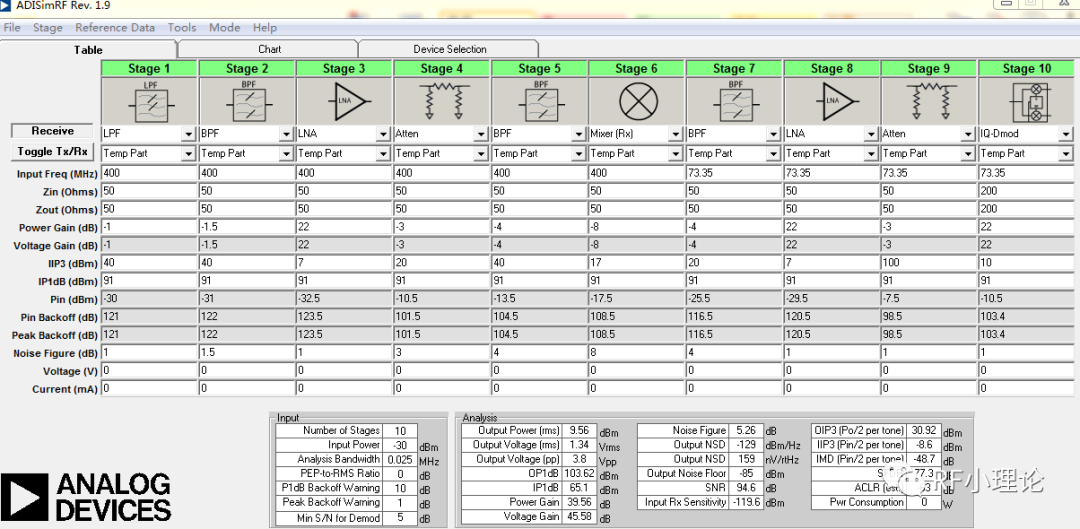The height and width of the screenshot is (529, 1080).
Task: Edit the Number of Stages field
Action: pyautogui.click(x=399, y=431)
